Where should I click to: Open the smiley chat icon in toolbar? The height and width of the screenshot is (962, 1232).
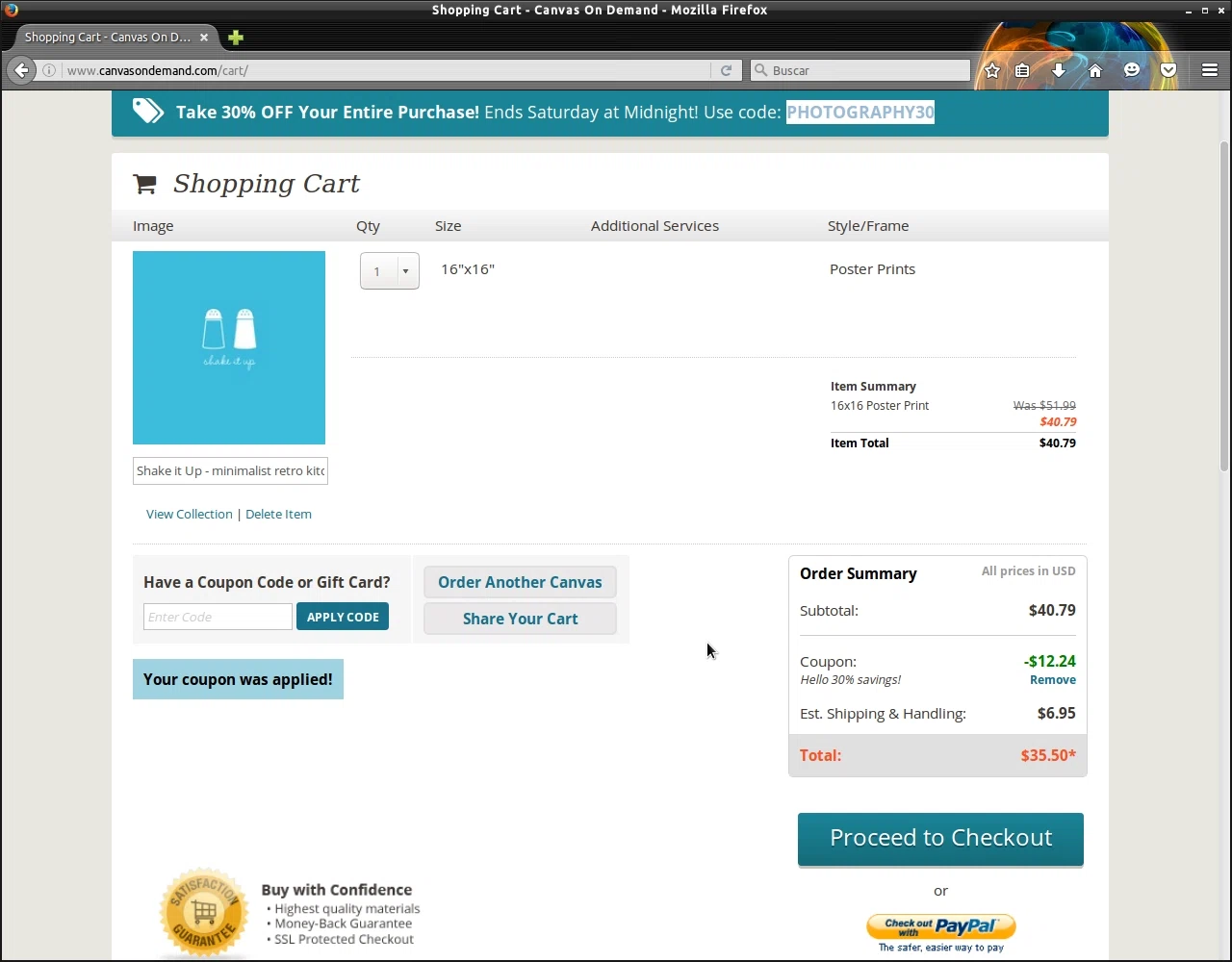pos(1132,70)
